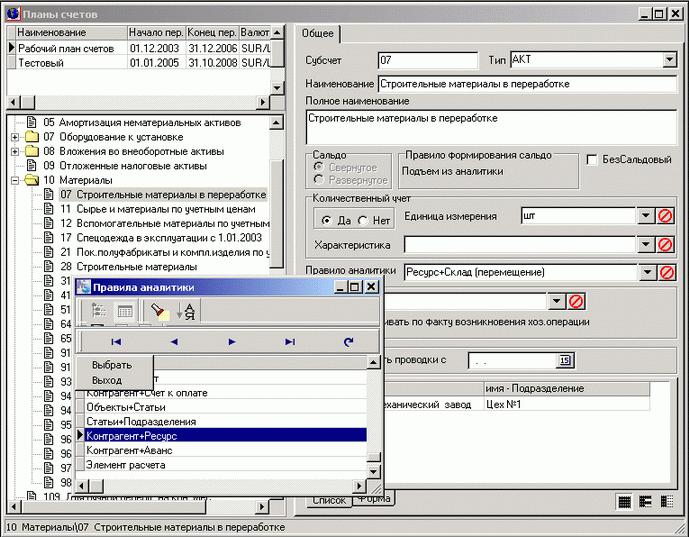Jump to last record in navigator
Screen dimensions: 689x537
click(290, 342)
